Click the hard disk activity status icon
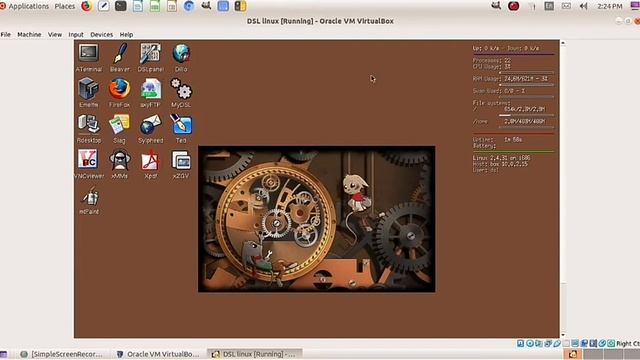The width and height of the screenshot is (640, 360). coord(520,343)
